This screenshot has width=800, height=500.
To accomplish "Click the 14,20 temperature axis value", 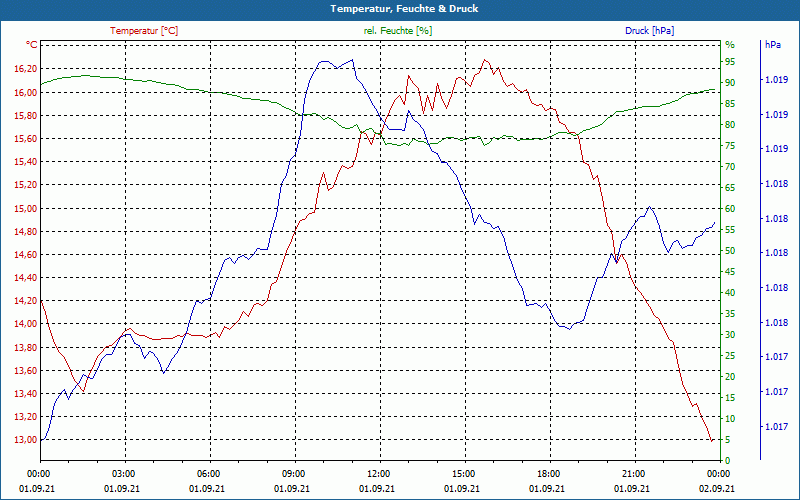I will pyautogui.click(x=26, y=301).
